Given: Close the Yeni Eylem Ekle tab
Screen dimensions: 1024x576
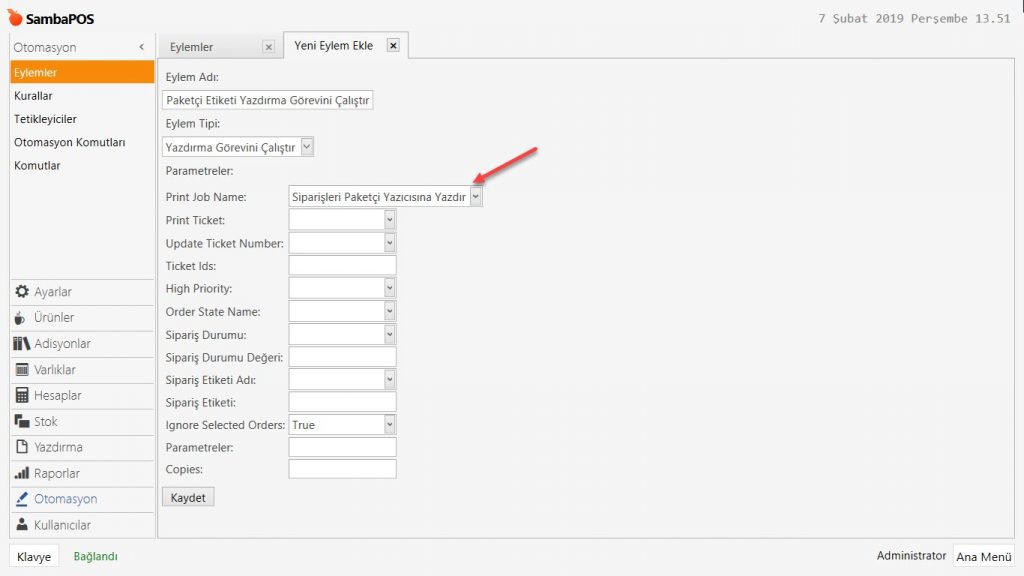Looking at the screenshot, I should pyautogui.click(x=393, y=45).
